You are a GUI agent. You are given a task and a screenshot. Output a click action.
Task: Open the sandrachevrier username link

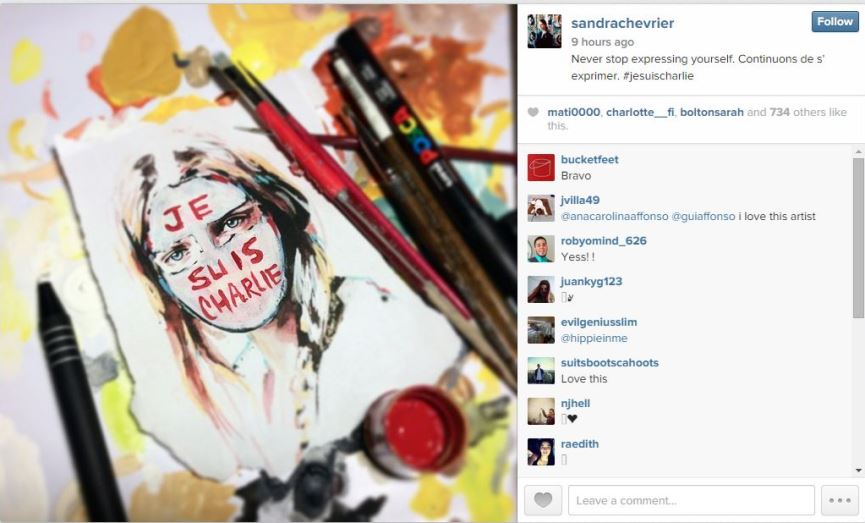click(622, 23)
